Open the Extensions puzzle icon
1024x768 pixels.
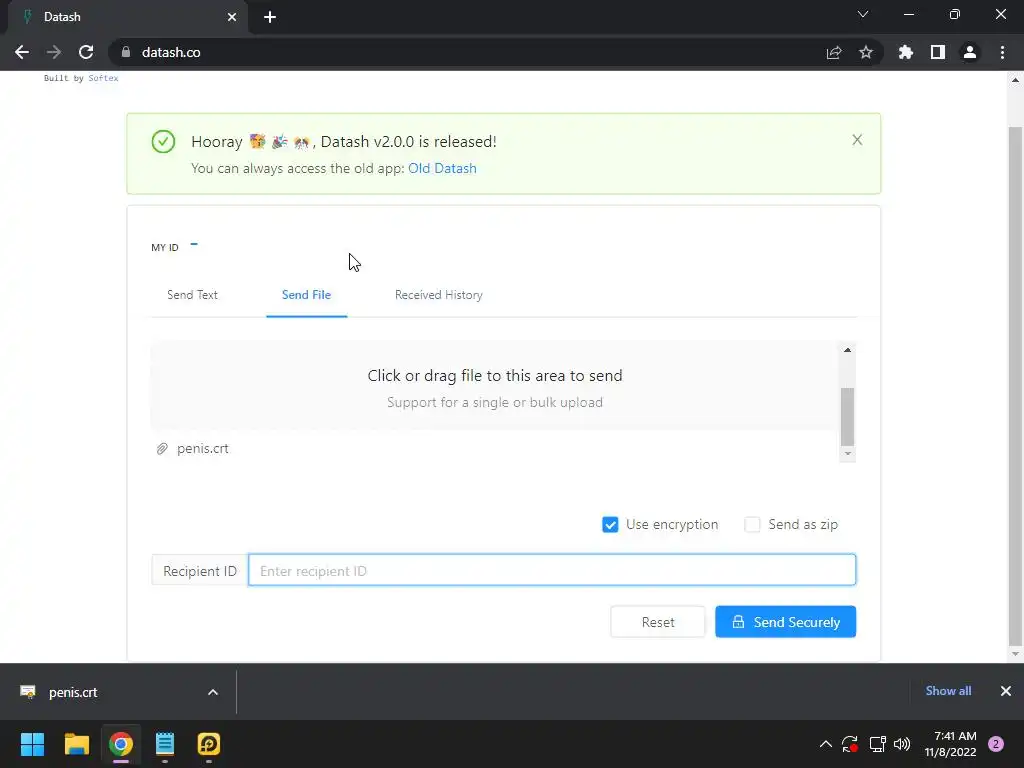click(906, 52)
